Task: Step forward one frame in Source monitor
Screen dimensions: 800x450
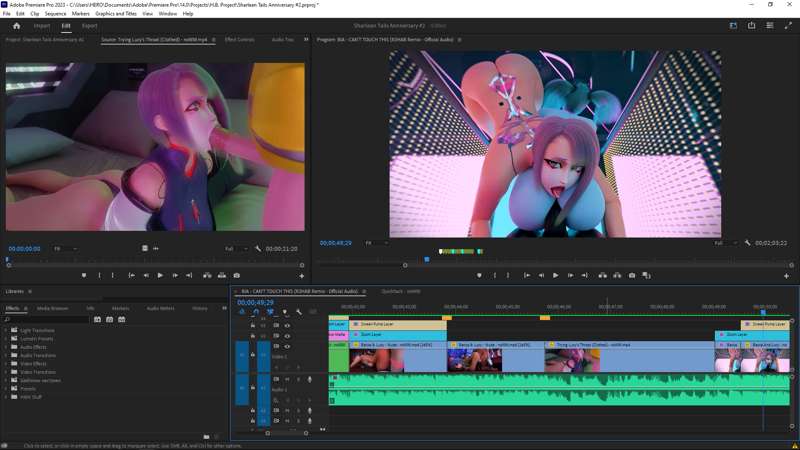Action: tap(175, 276)
